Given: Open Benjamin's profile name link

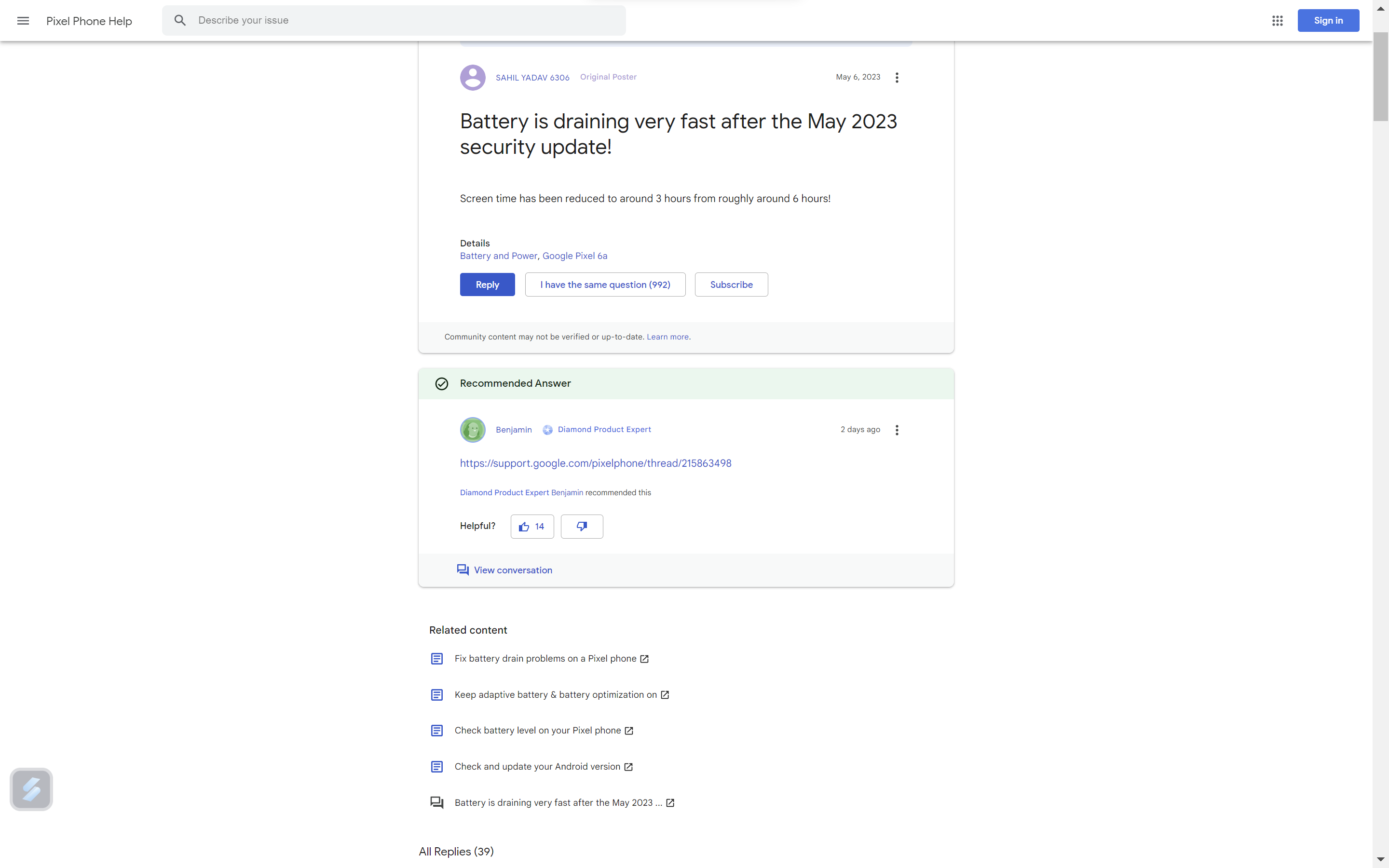Looking at the screenshot, I should (x=514, y=430).
